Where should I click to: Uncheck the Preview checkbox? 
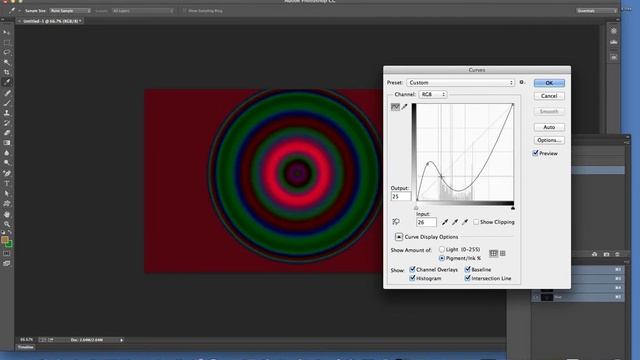[x=536, y=153]
